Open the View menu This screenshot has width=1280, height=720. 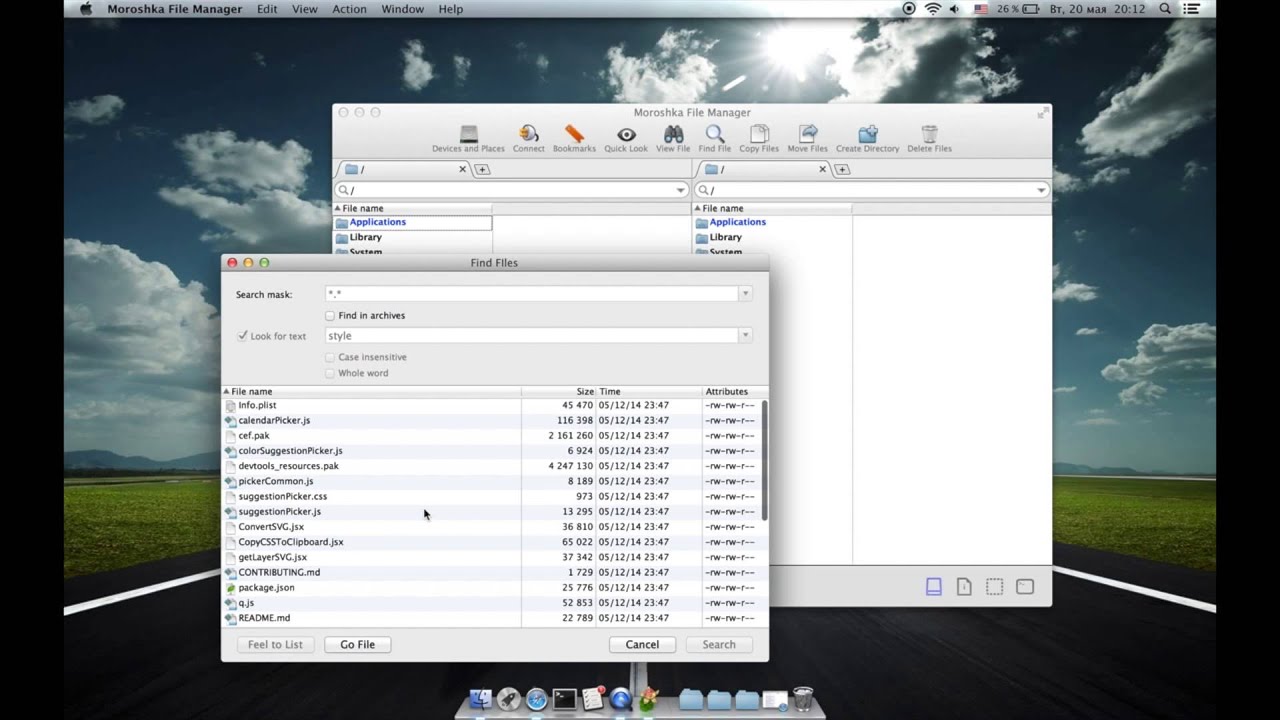click(x=305, y=9)
